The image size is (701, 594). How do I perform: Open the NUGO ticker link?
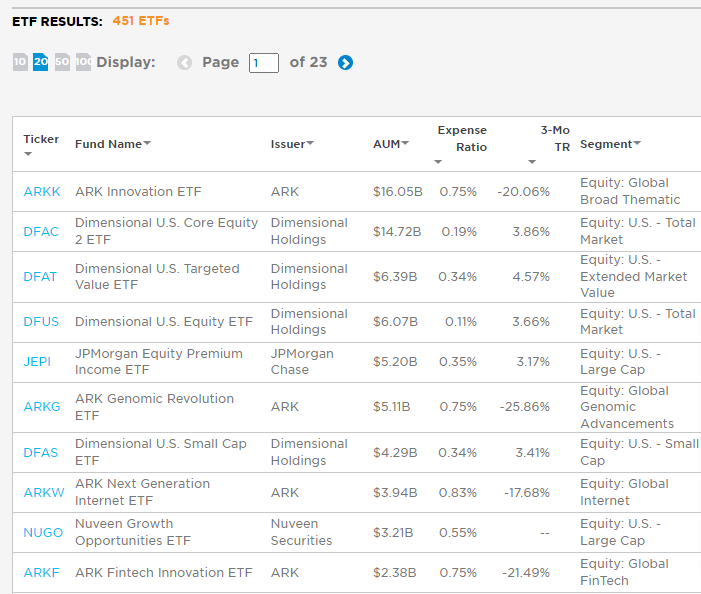click(43, 533)
